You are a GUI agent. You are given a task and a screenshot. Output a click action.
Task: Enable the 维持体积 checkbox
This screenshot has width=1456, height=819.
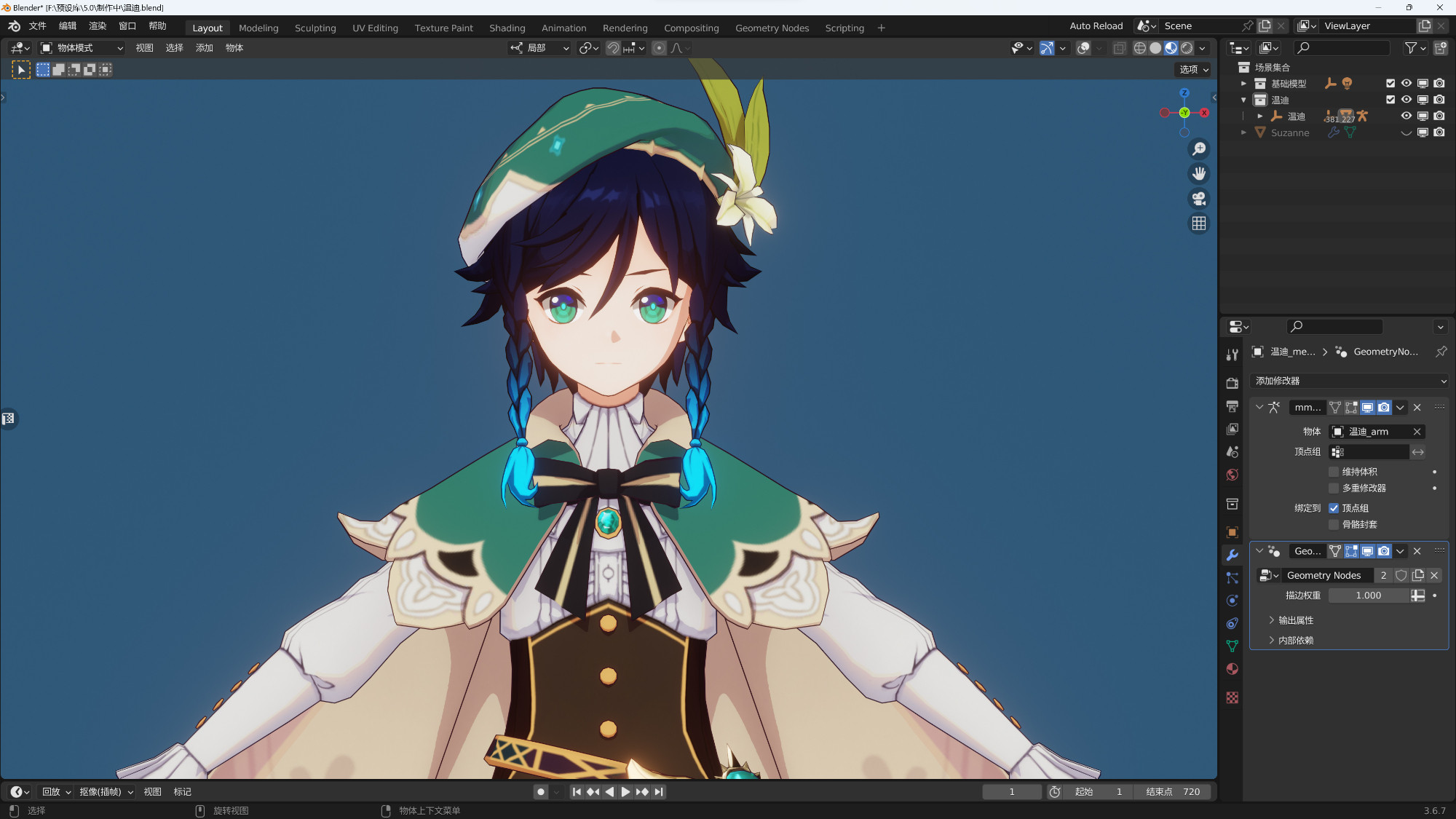pos(1334,472)
